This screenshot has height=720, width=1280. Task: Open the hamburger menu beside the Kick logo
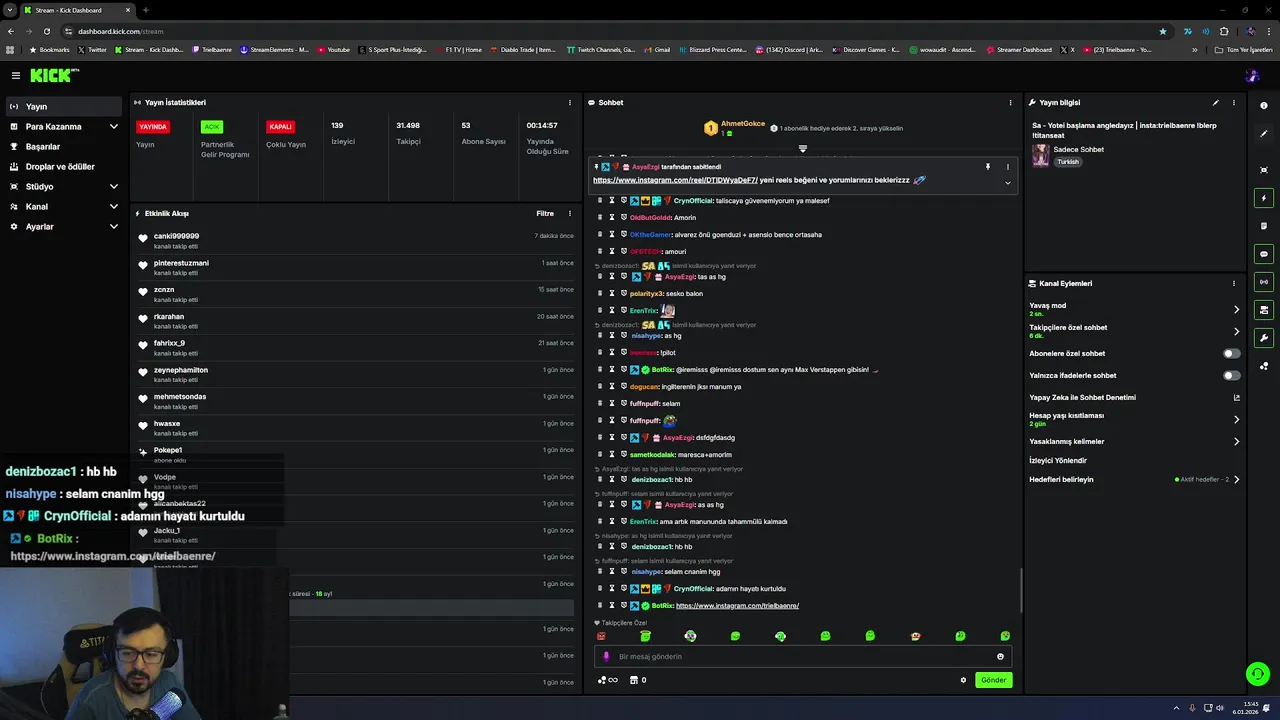(x=16, y=75)
